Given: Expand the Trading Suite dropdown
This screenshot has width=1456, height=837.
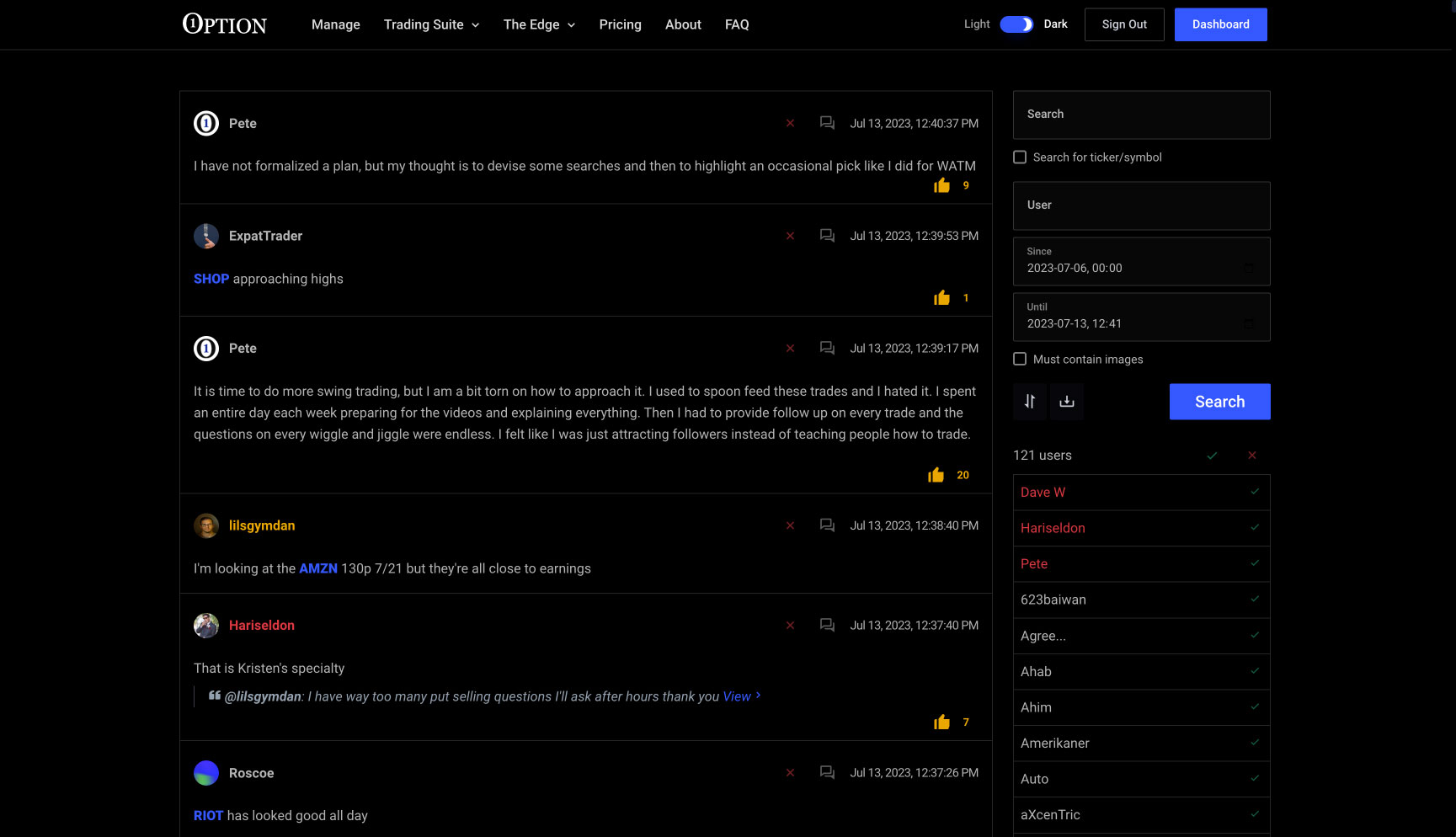Looking at the screenshot, I should pyautogui.click(x=431, y=24).
